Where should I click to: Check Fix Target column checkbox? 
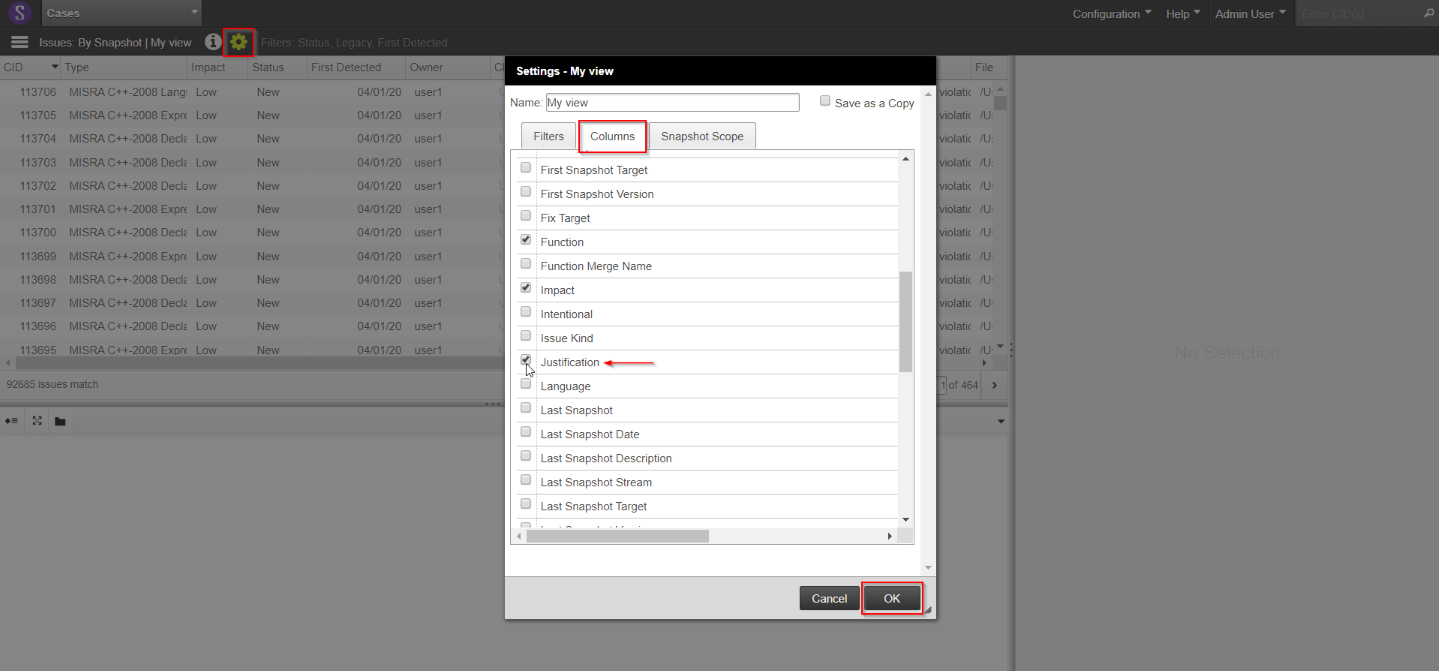[526, 216]
